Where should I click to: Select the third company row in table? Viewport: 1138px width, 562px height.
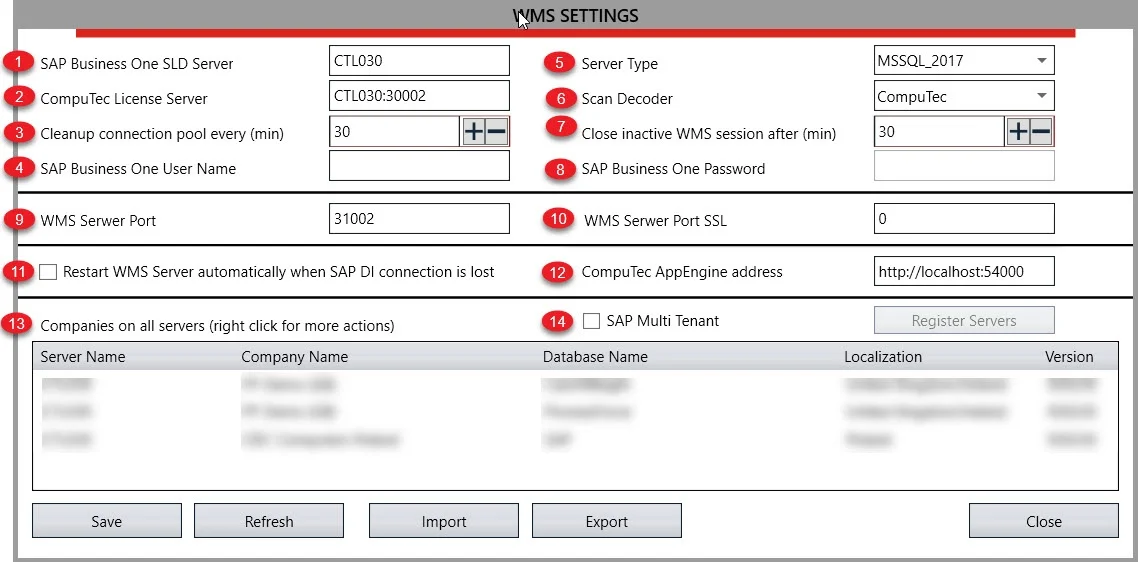[x=575, y=439]
